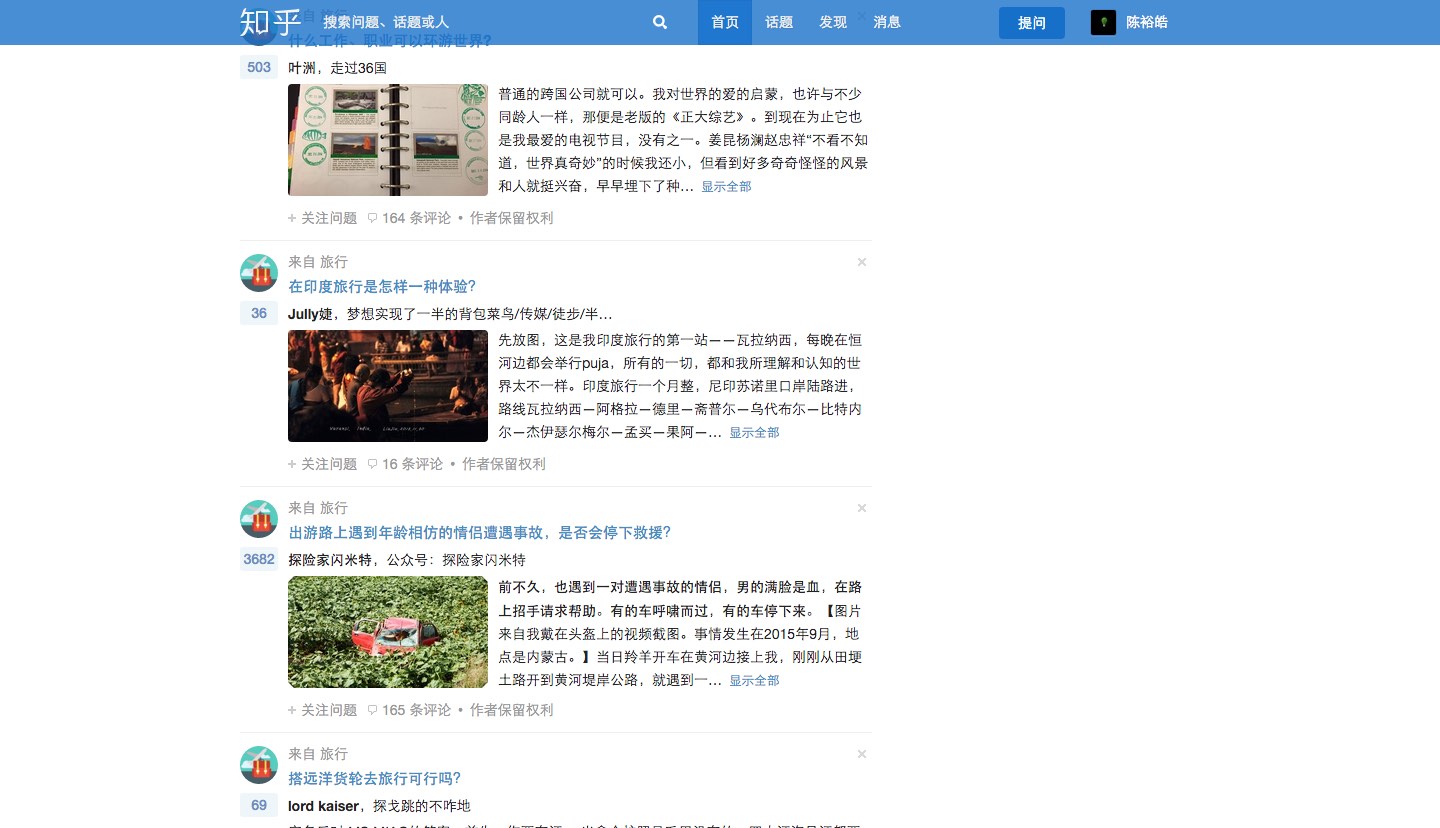Dismiss the 在印度旅行 feed item
Image resolution: width=1440 pixels, height=828 pixels.
tap(862, 262)
